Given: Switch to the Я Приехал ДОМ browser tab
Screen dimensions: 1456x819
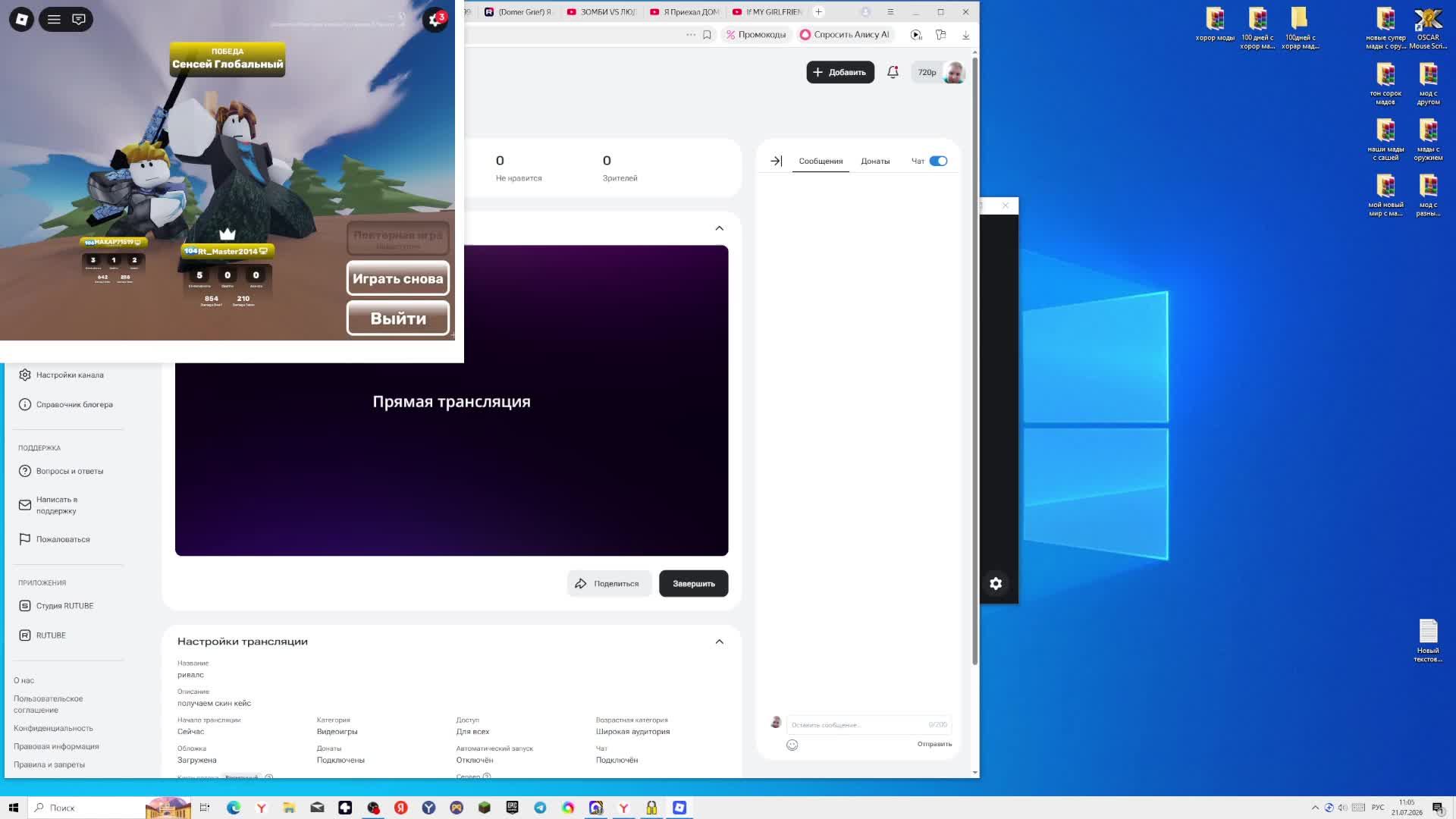Looking at the screenshot, I should click(684, 12).
